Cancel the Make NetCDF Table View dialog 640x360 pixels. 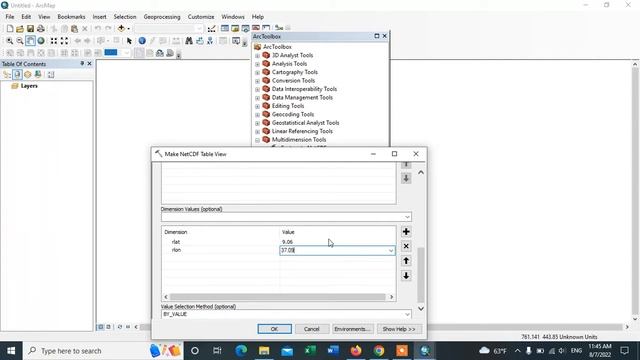[311, 329]
